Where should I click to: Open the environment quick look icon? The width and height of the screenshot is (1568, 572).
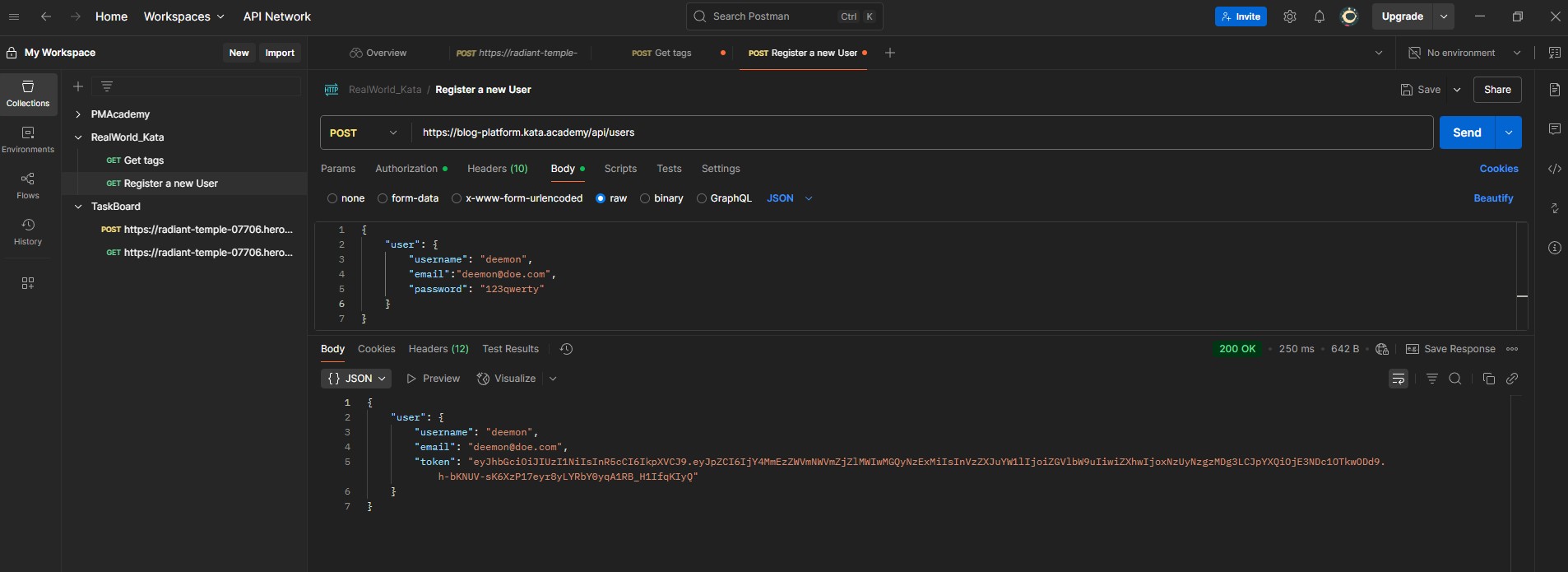tap(1555, 53)
